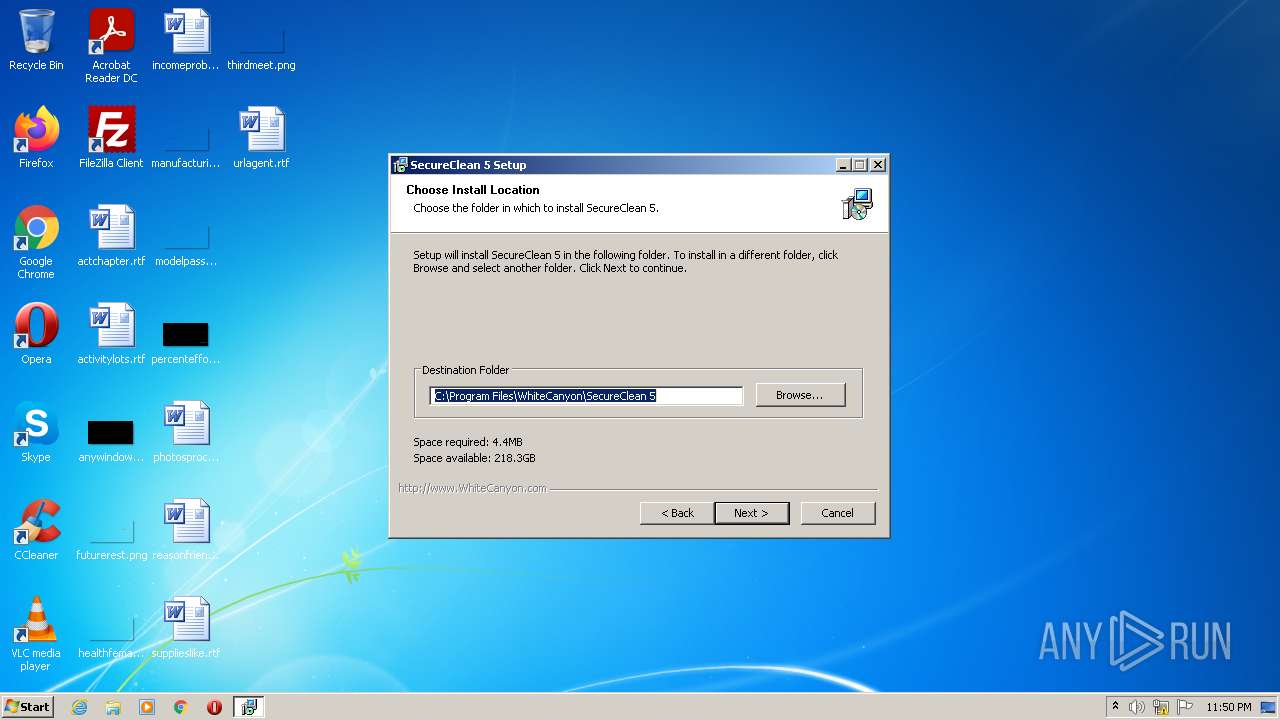This screenshot has height=720, width=1280.
Task: Open Windows Explorer from taskbar
Action: click(113, 707)
